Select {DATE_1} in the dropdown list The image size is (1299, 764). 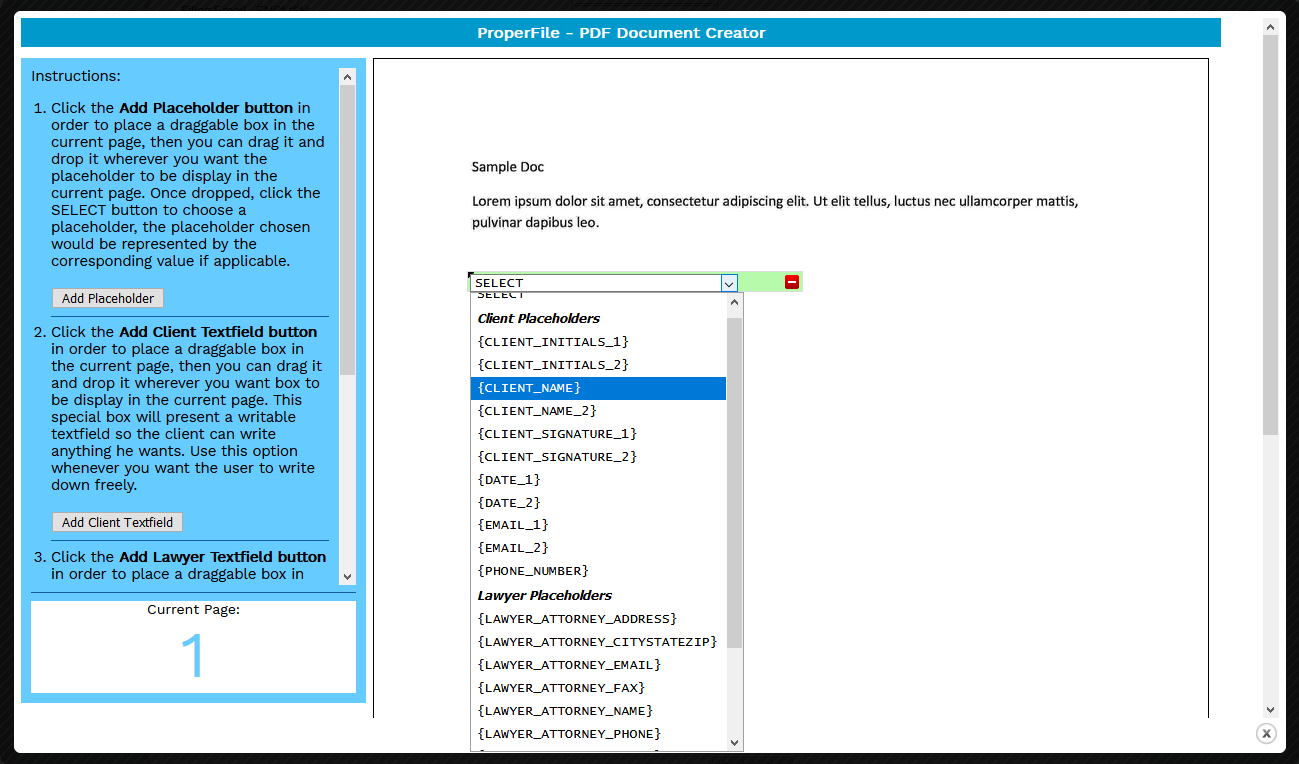click(598, 480)
